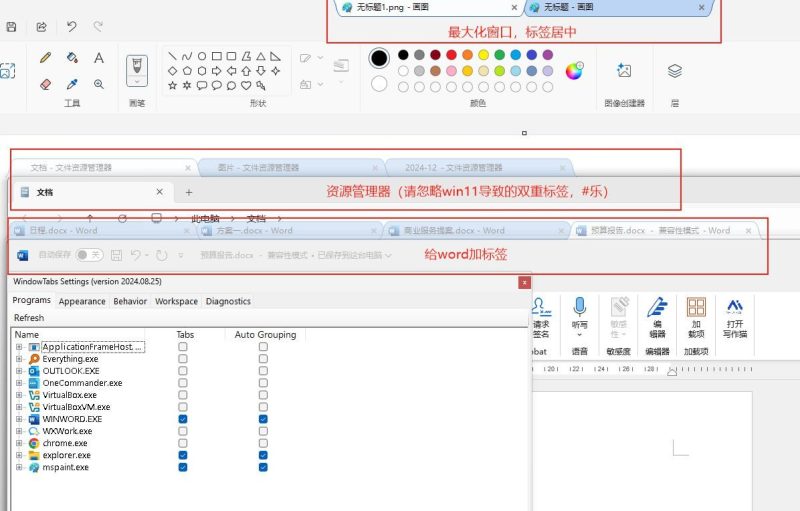Open Image Creator in Paint
Screen dimensions: 800x511
(624, 71)
